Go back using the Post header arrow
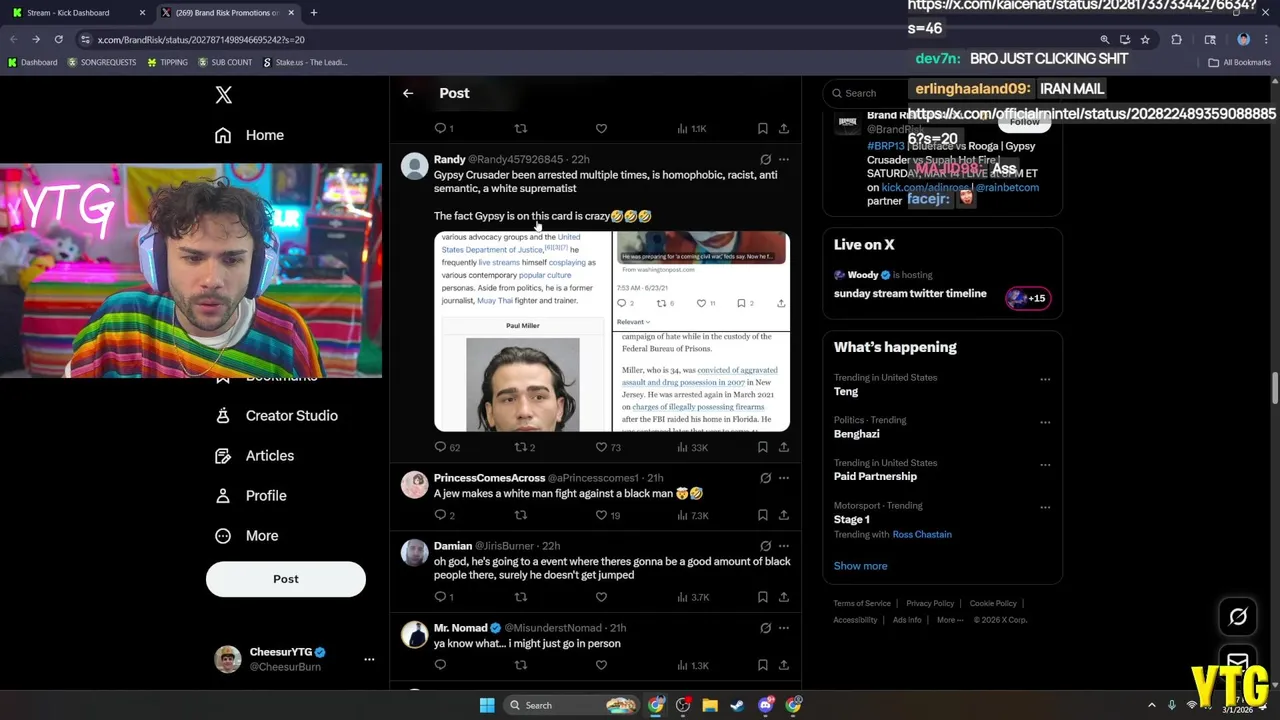1280x720 pixels. pos(408,93)
